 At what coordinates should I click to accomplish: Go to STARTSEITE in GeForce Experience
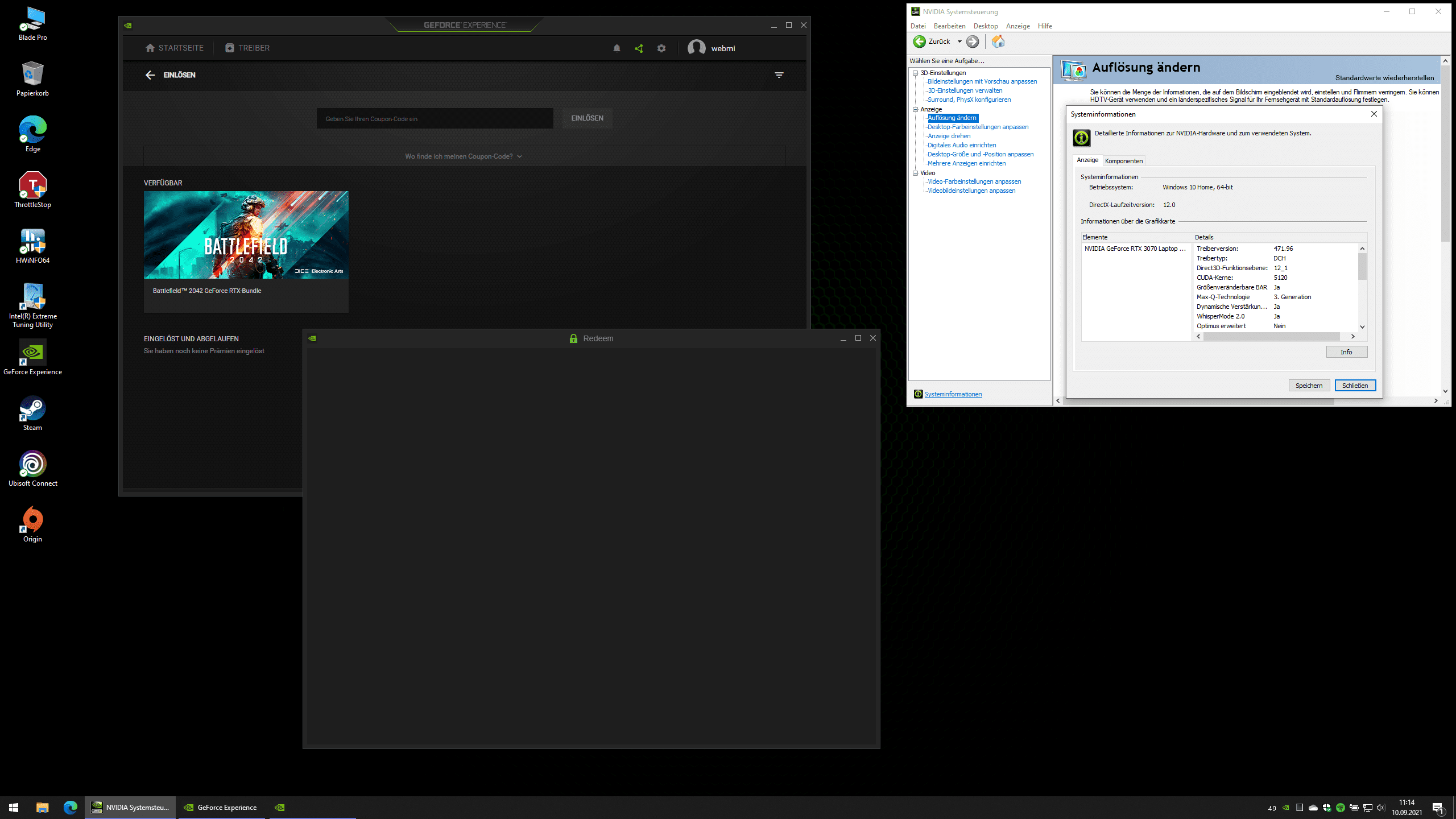click(175, 48)
